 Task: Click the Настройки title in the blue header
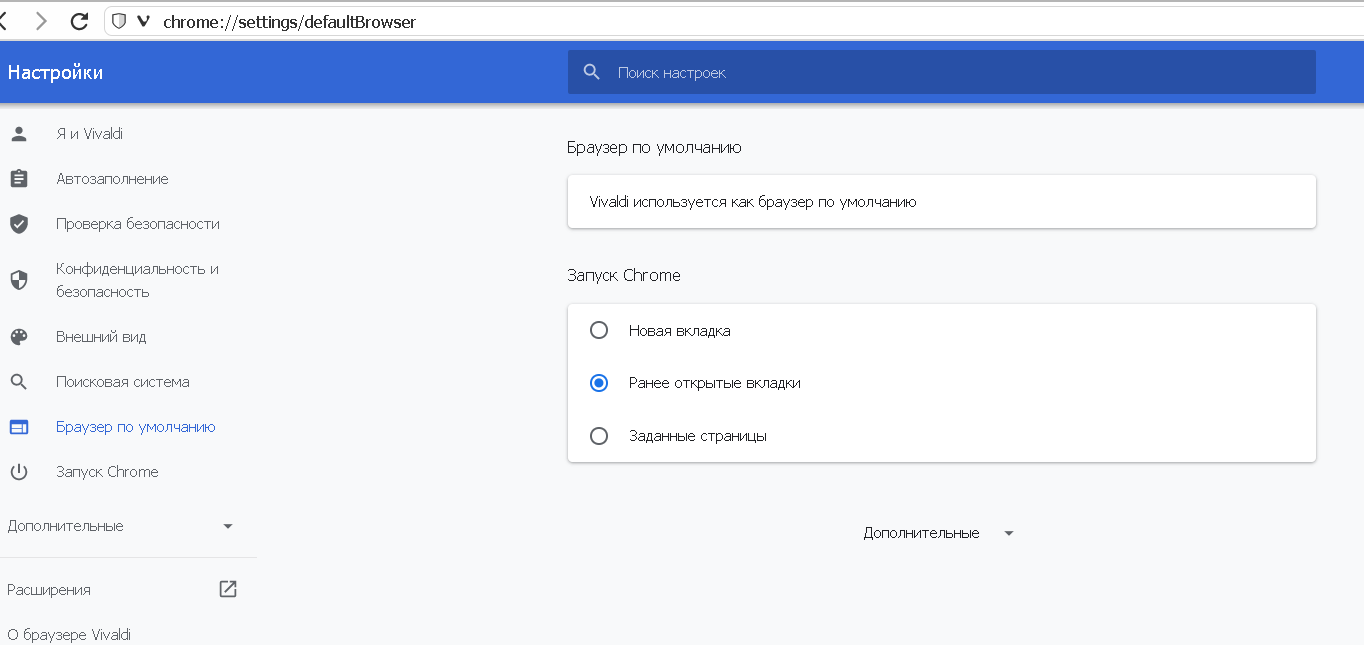point(55,73)
